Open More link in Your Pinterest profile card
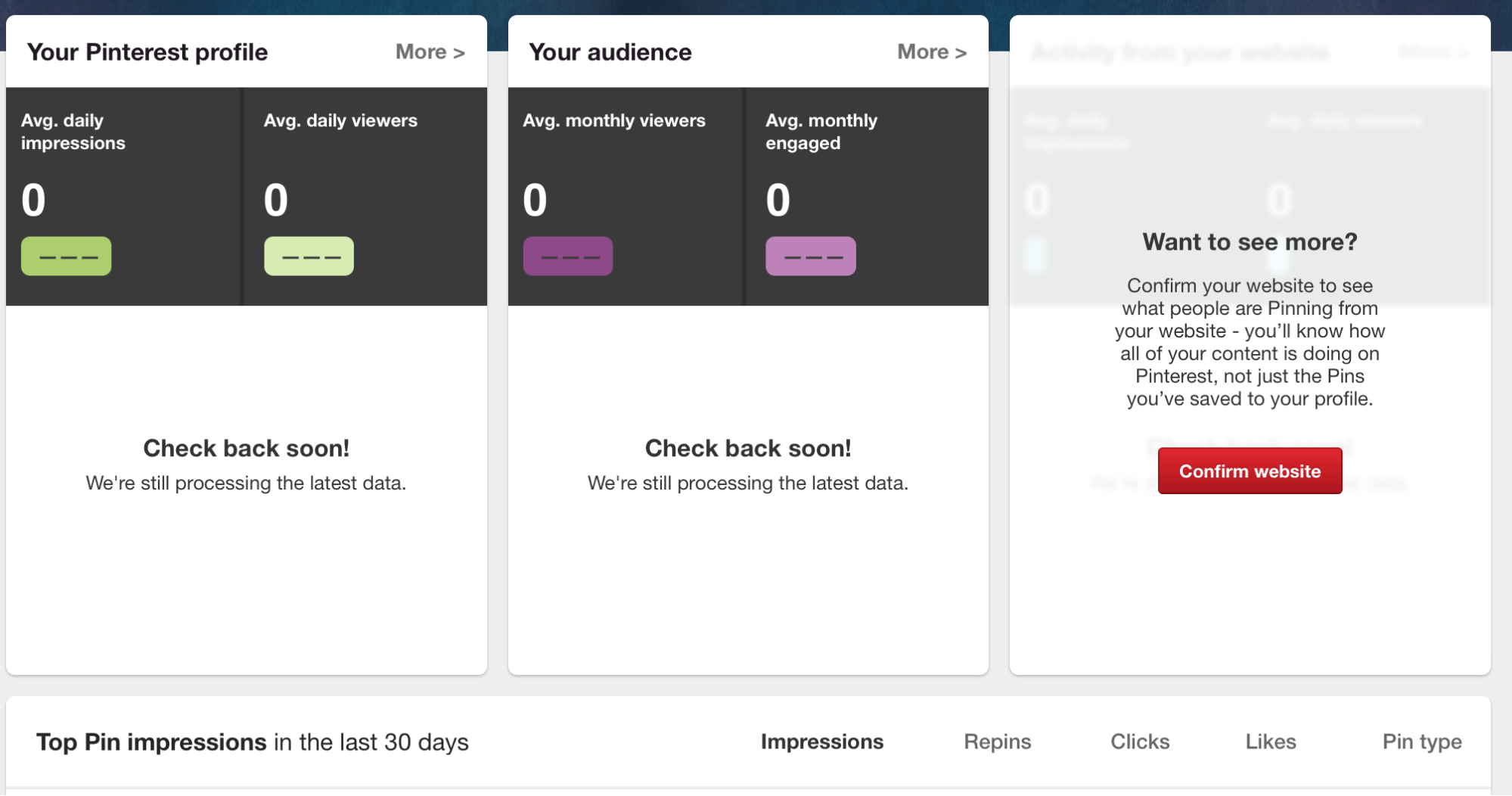This screenshot has height=796, width=1512. (430, 52)
